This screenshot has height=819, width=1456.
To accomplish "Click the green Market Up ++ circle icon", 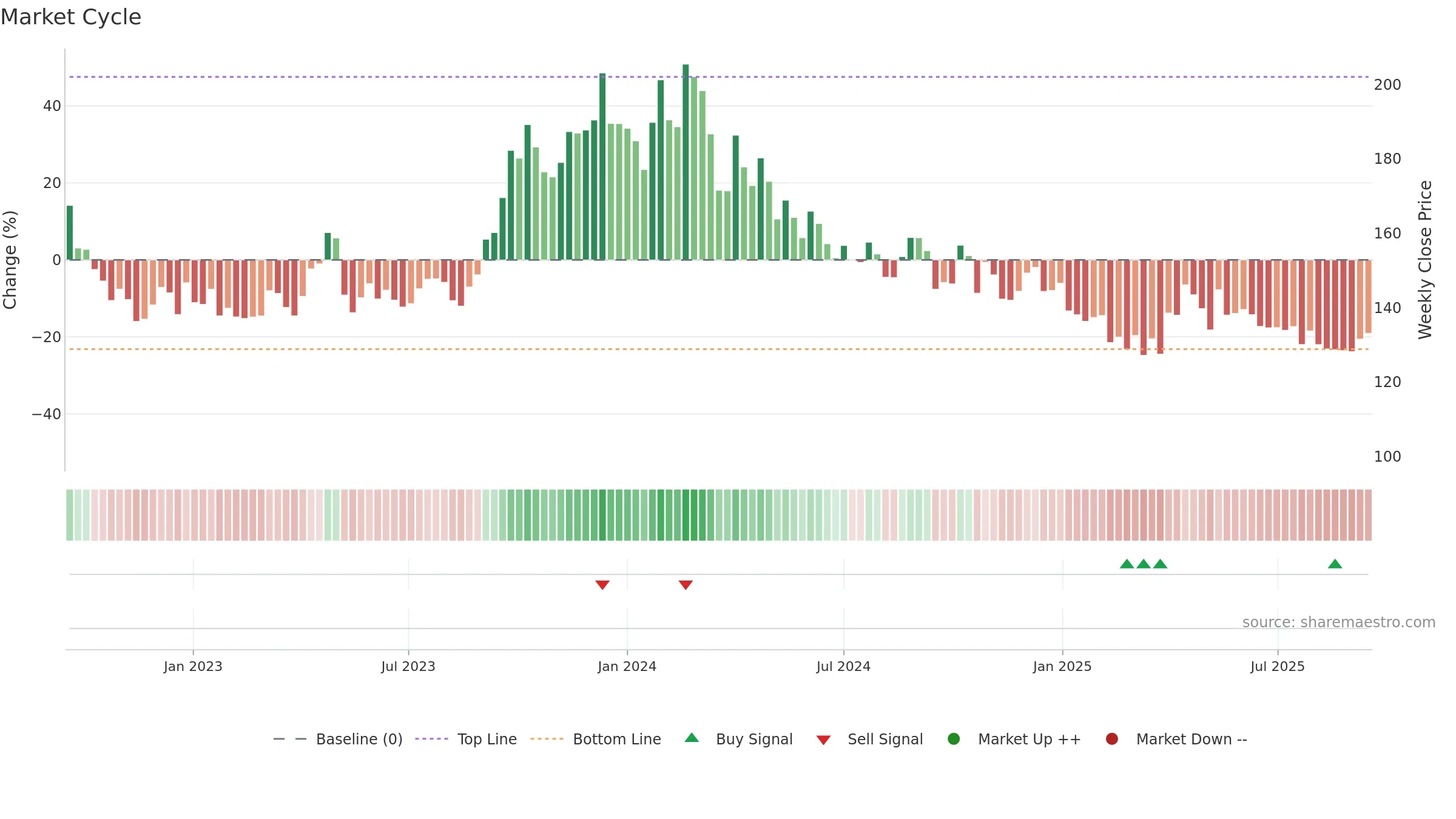I will coord(954,739).
